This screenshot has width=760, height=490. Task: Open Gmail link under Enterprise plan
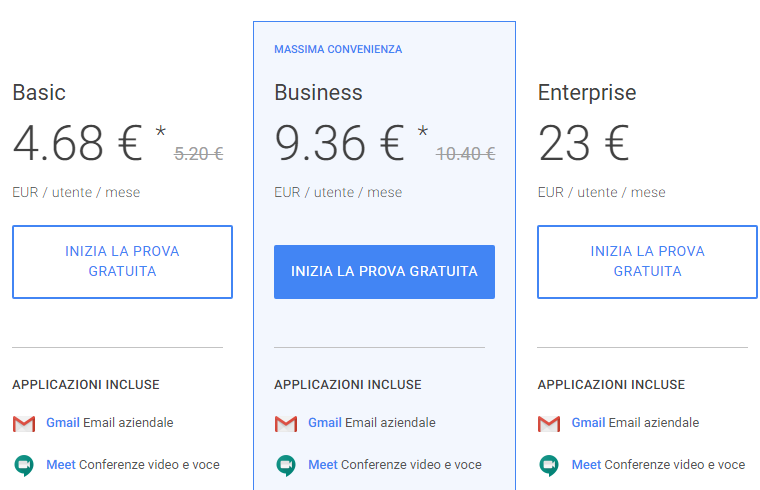point(588,423)
